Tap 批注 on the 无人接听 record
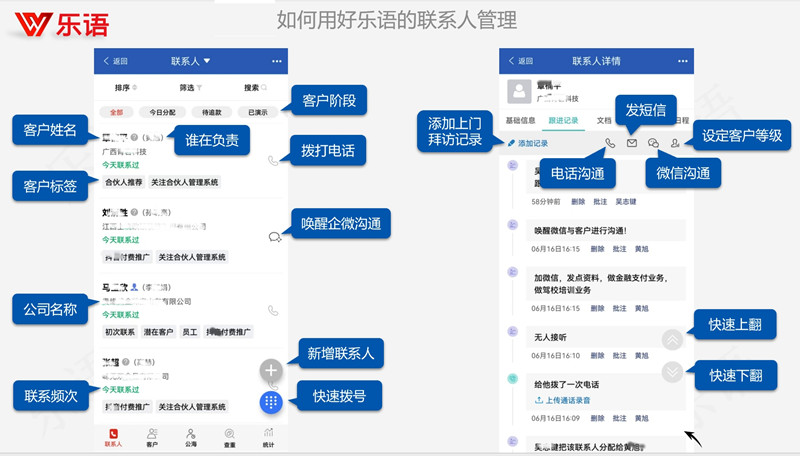This screenshot has width=800, height=456. 619,356
